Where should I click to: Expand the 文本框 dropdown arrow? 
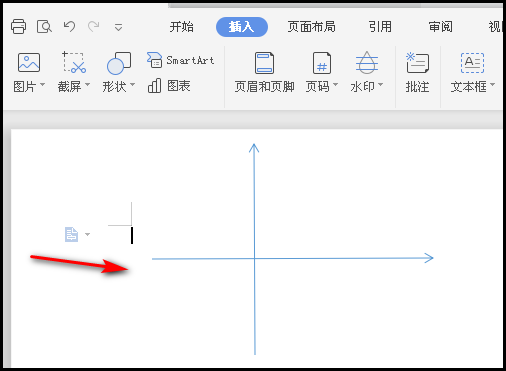click(x=492, y=85)
